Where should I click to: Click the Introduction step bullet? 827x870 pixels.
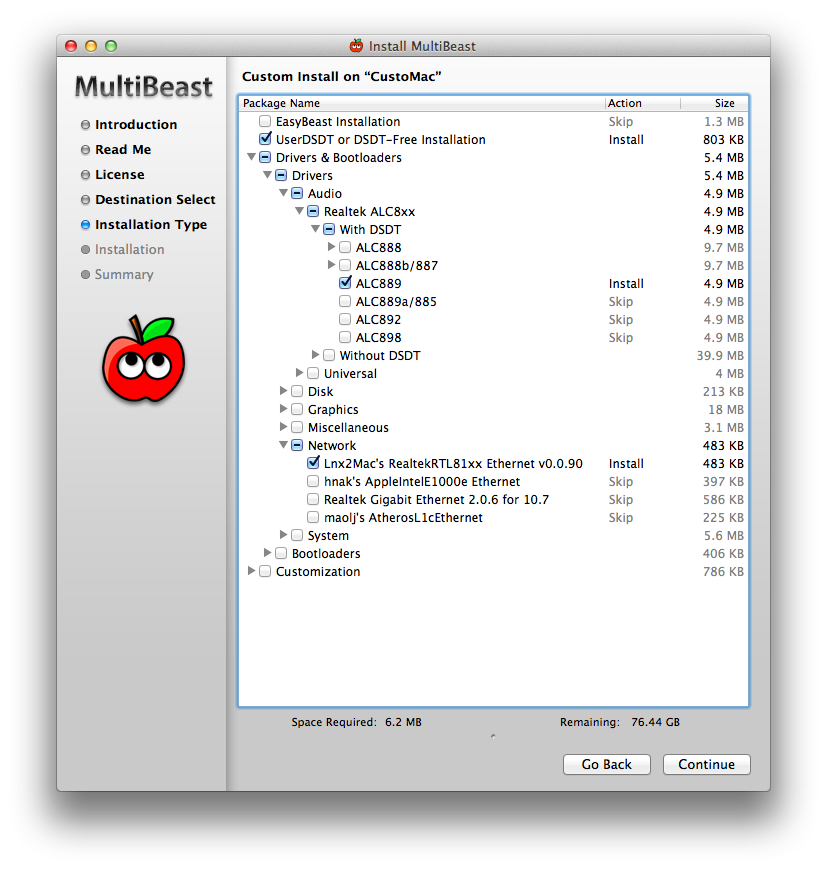[x=85, y=125]
